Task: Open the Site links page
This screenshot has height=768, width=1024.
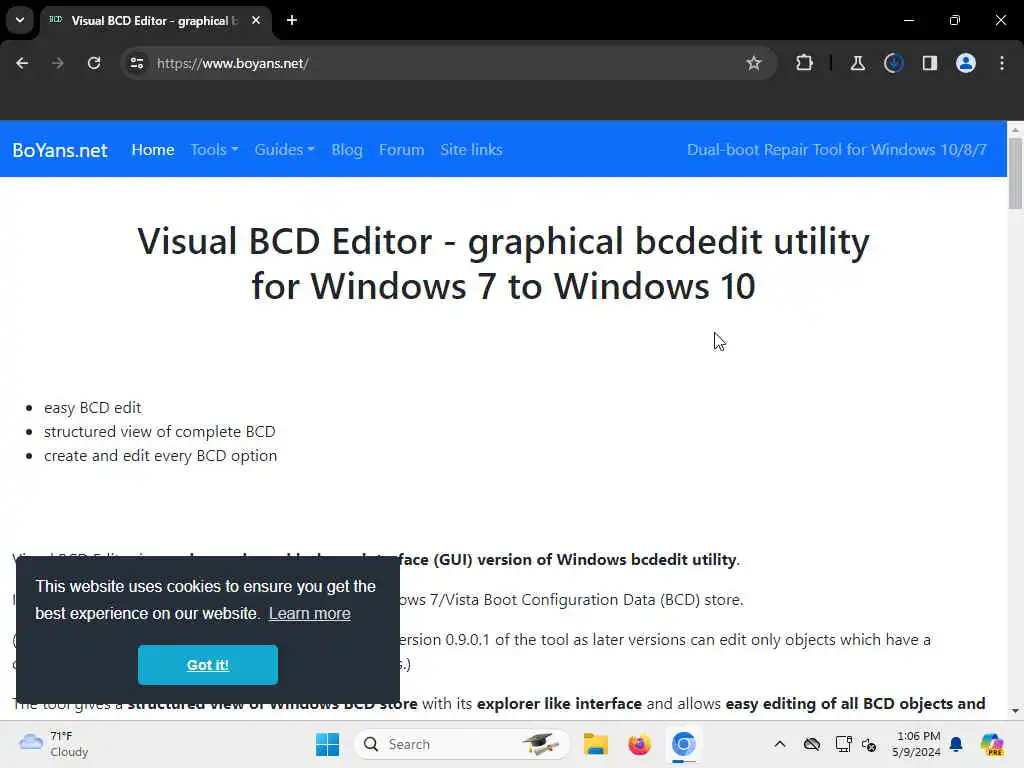Action: tap(472, 150)
